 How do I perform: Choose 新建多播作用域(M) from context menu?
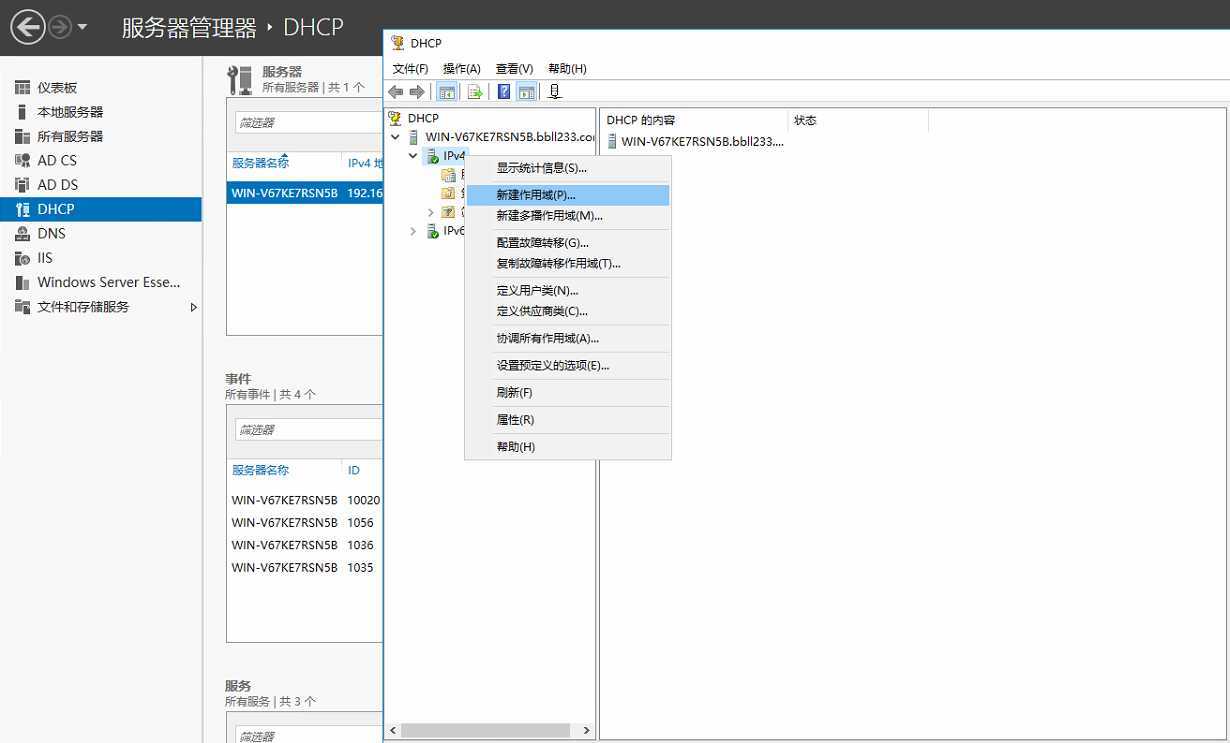tap(568, 215)
